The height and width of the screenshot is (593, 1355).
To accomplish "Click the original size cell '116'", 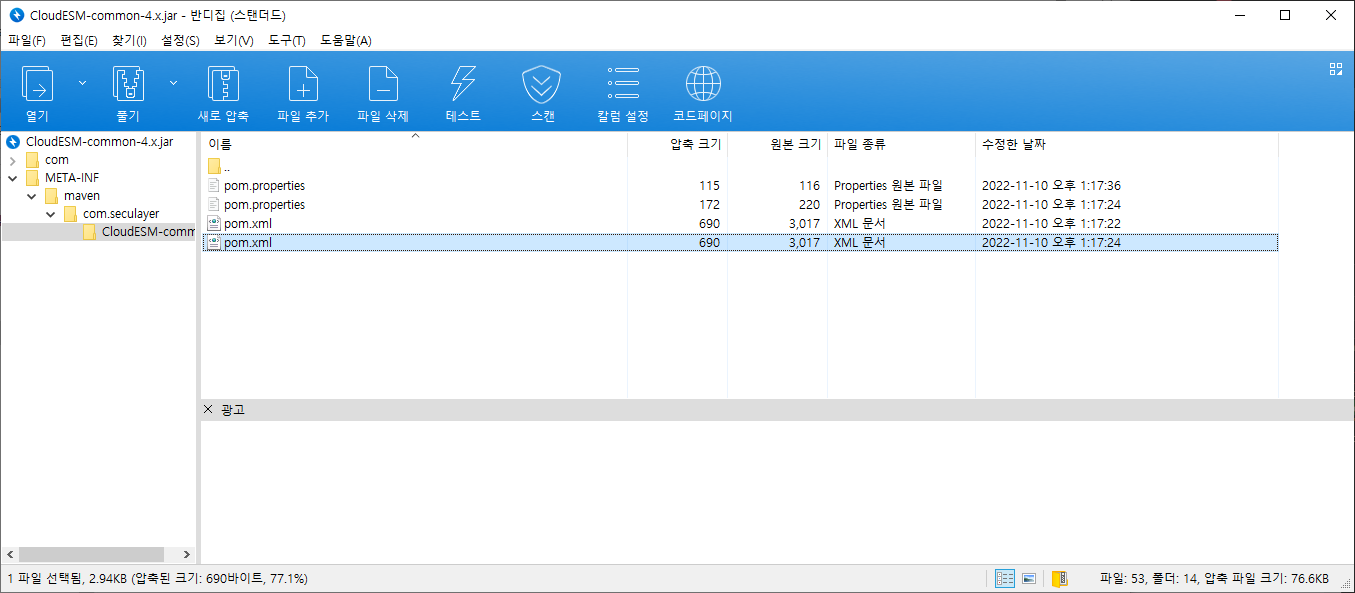I will pos(808,186).
